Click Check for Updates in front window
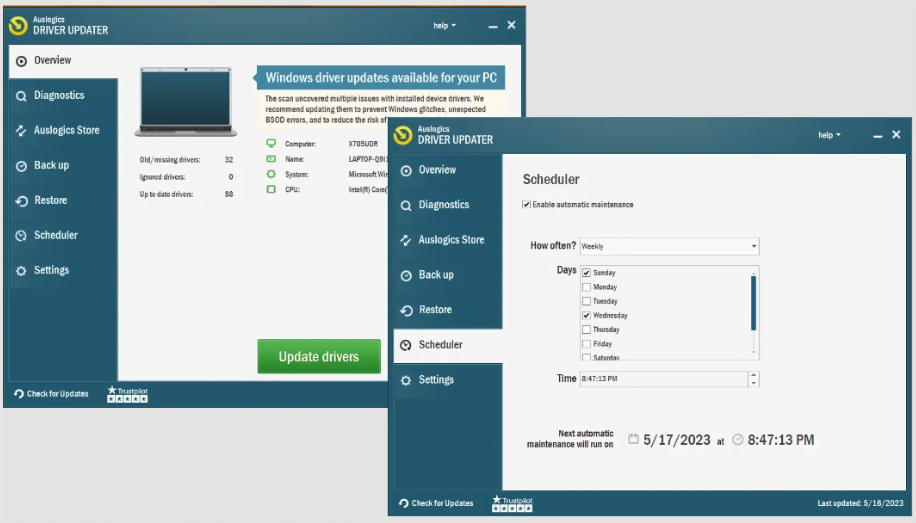This screenshot has width=916, height=523. point(436,503)
